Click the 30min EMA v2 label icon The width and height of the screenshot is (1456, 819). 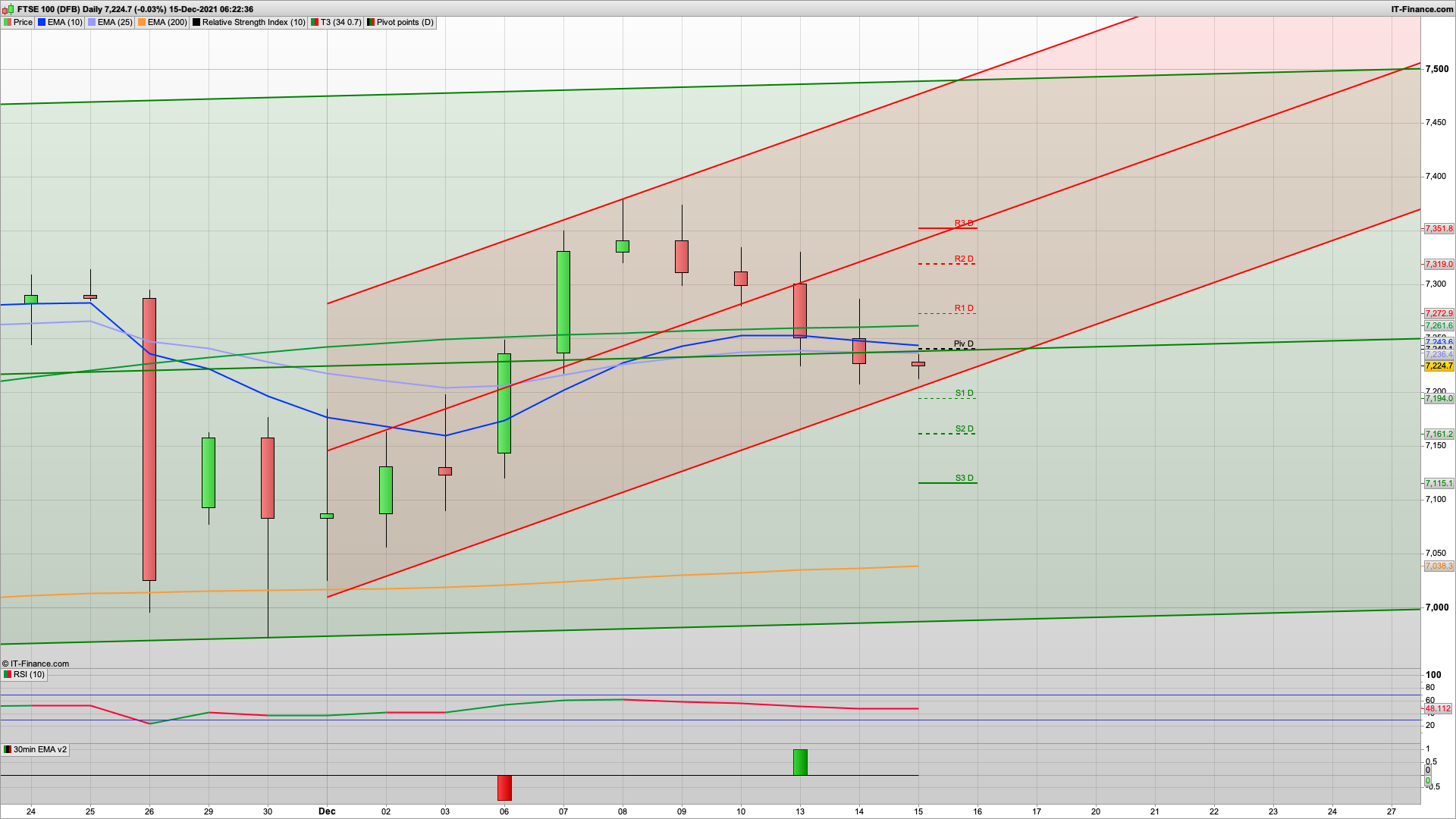pos(8,749)
